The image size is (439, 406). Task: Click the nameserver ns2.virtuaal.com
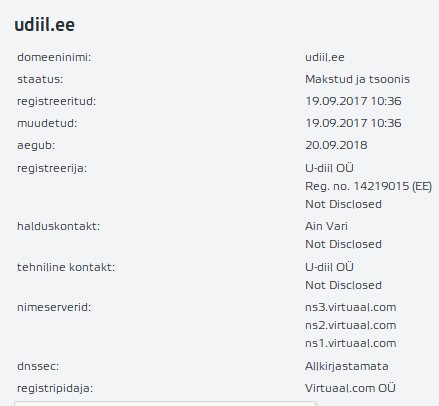pos(351,325)
